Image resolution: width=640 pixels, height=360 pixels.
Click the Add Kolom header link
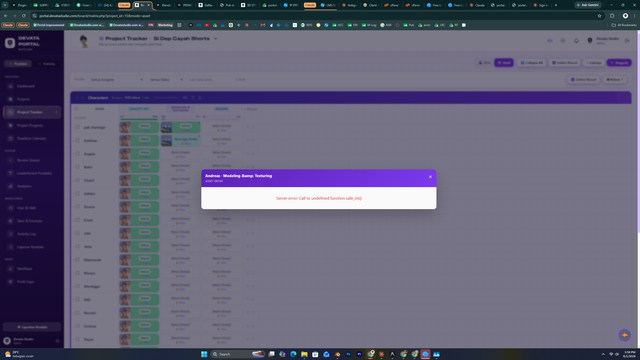coord(251,109)
